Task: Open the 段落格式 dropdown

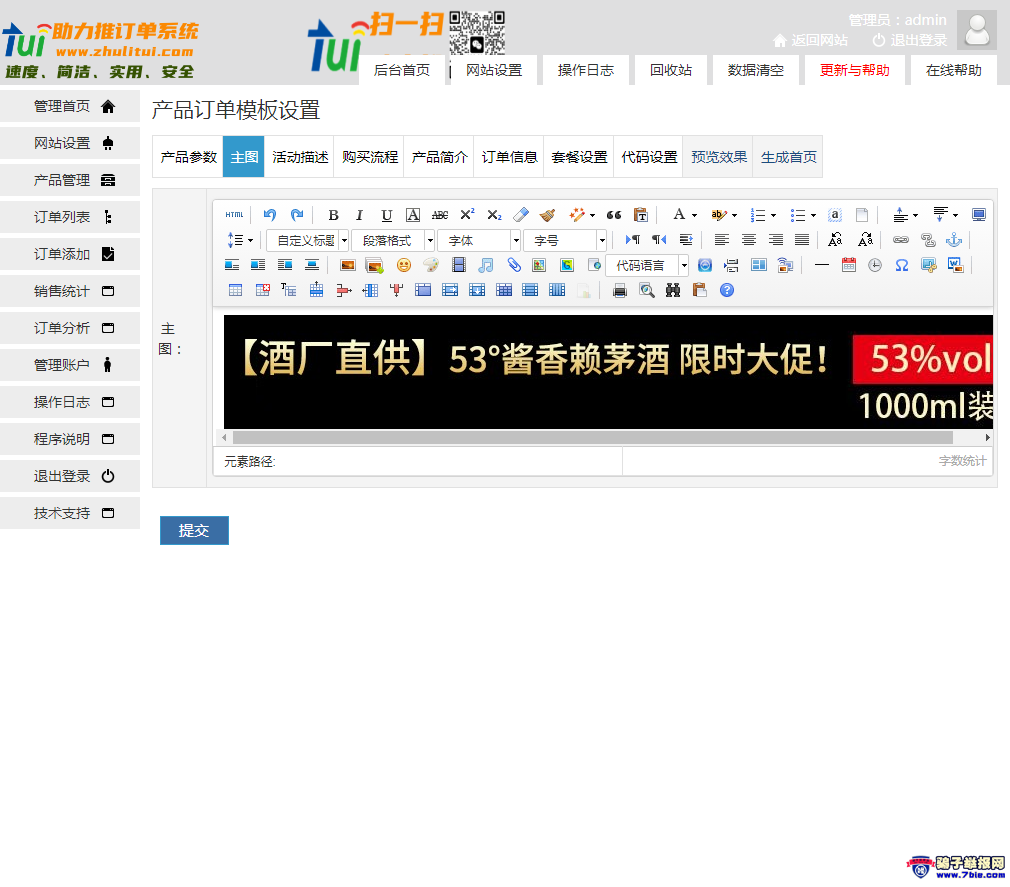Action: click(393, 240)
